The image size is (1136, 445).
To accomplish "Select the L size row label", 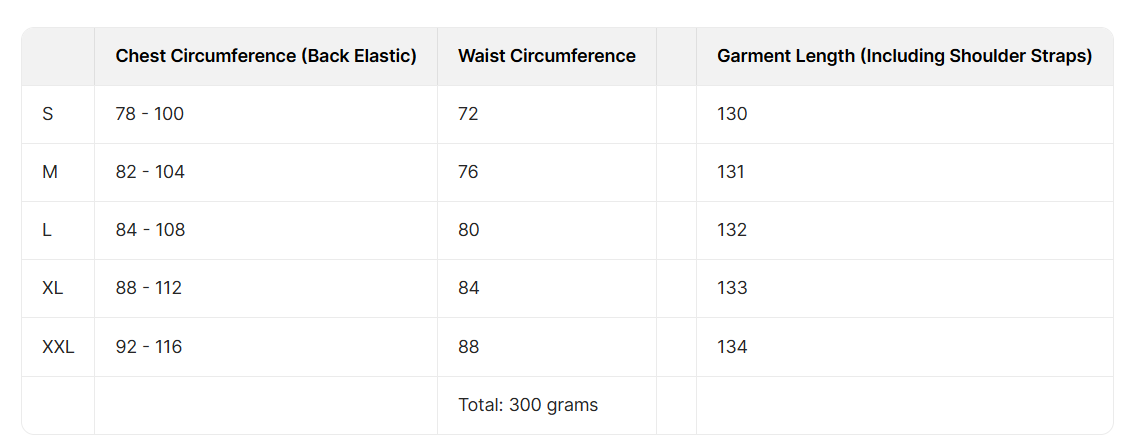I will point(47,230).
